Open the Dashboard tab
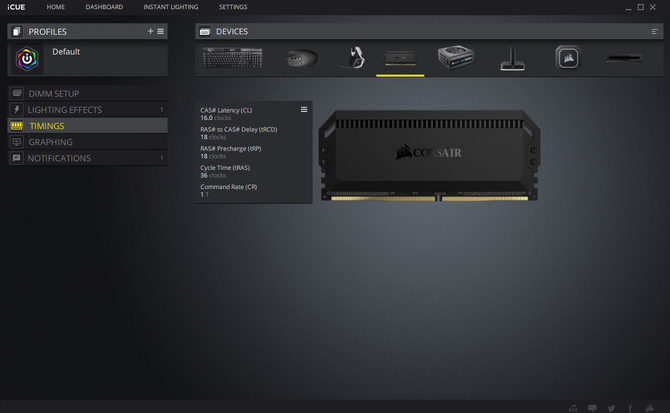Screen dimensions: 670x413 (104, 7)
